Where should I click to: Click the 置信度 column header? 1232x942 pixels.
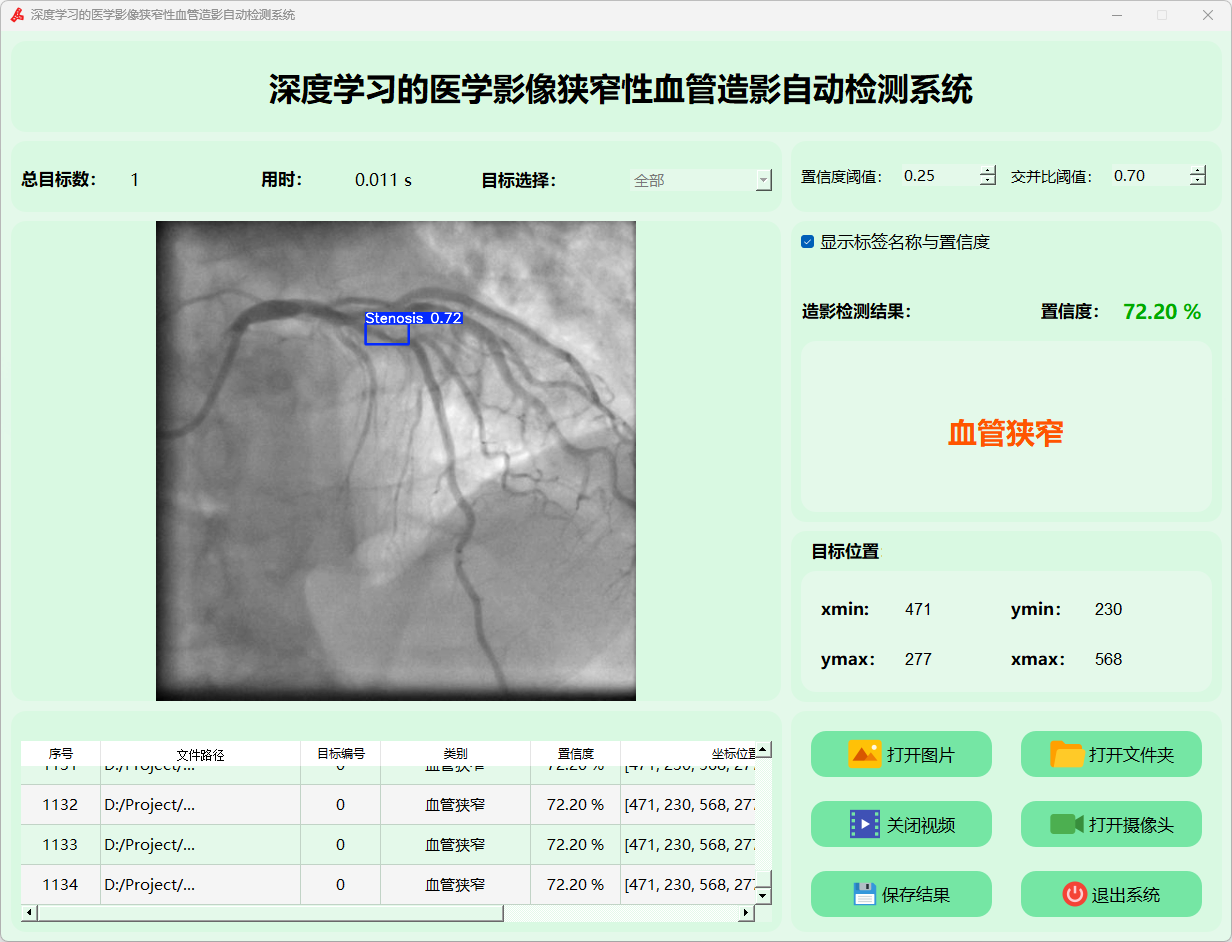tap(575, 754)
